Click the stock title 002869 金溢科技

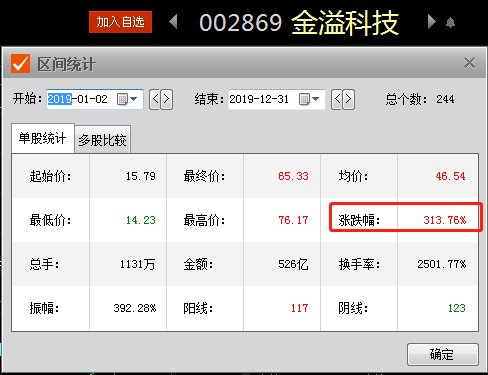click(x=299, y=23)
